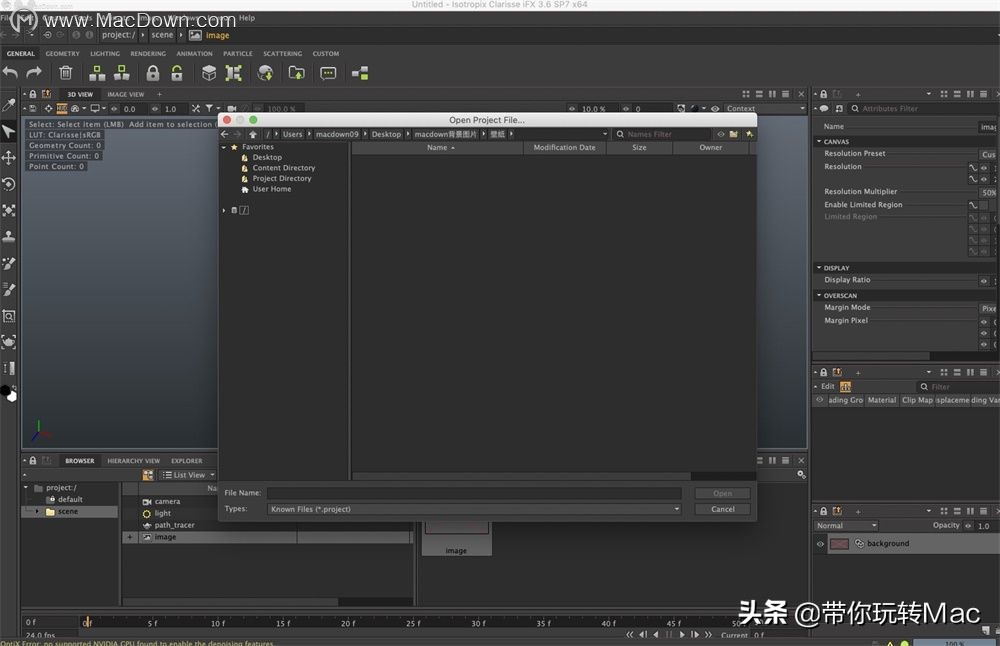Click the comment bubble toolbar icon
This screenshot has width=1000, height=646.
[x=328, y=72]
